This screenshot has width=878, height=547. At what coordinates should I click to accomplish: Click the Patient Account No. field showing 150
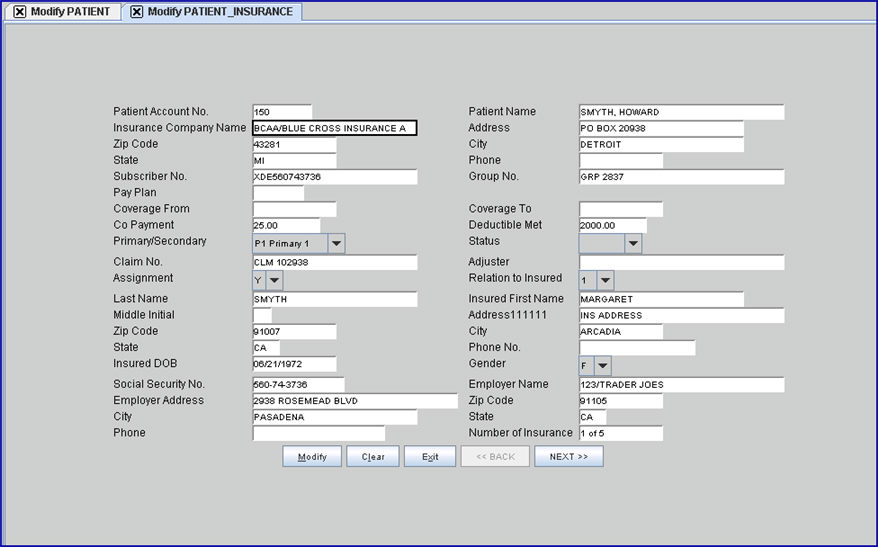point(282,112)
